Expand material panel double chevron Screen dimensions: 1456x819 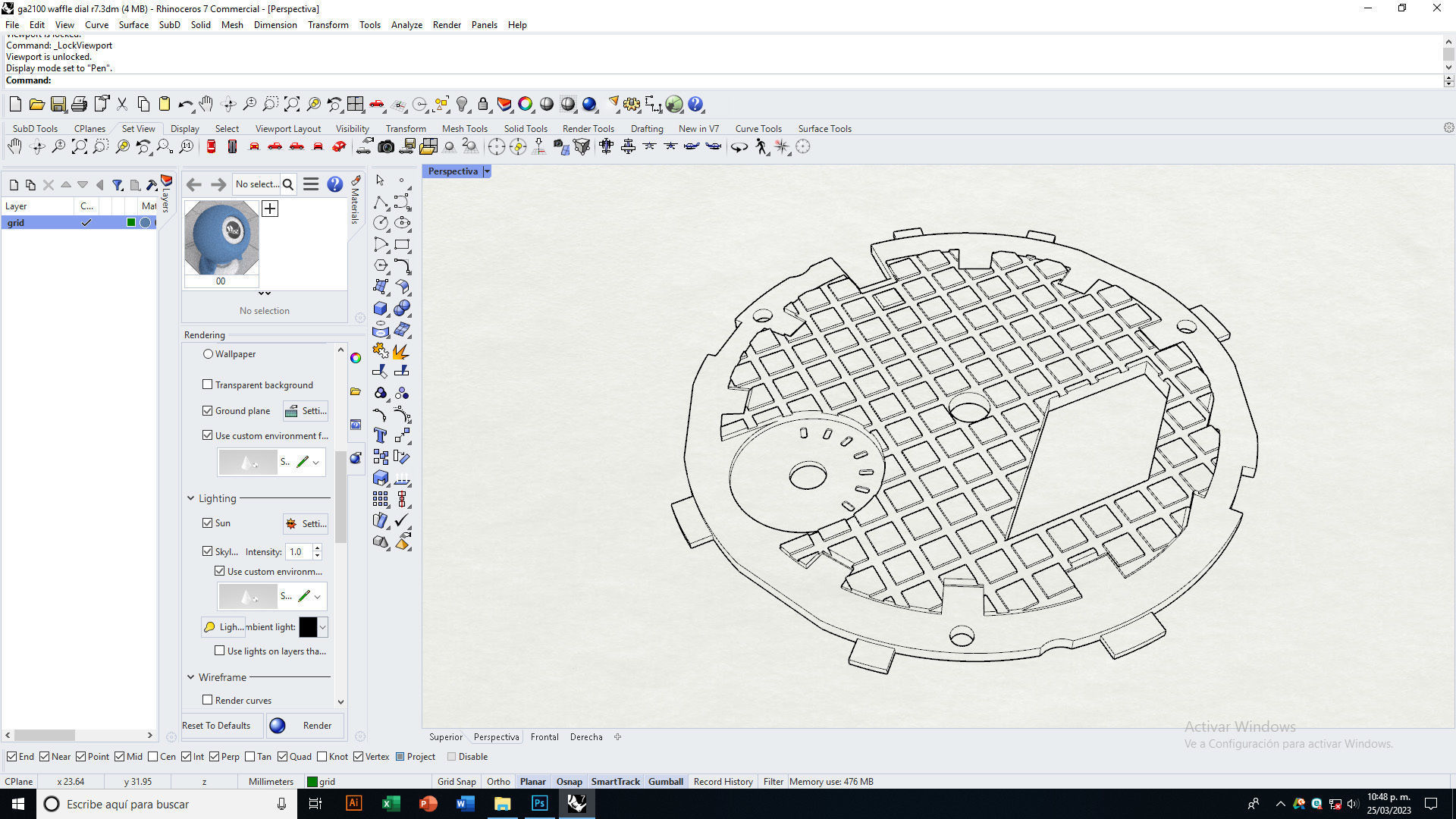pos(264,293)
